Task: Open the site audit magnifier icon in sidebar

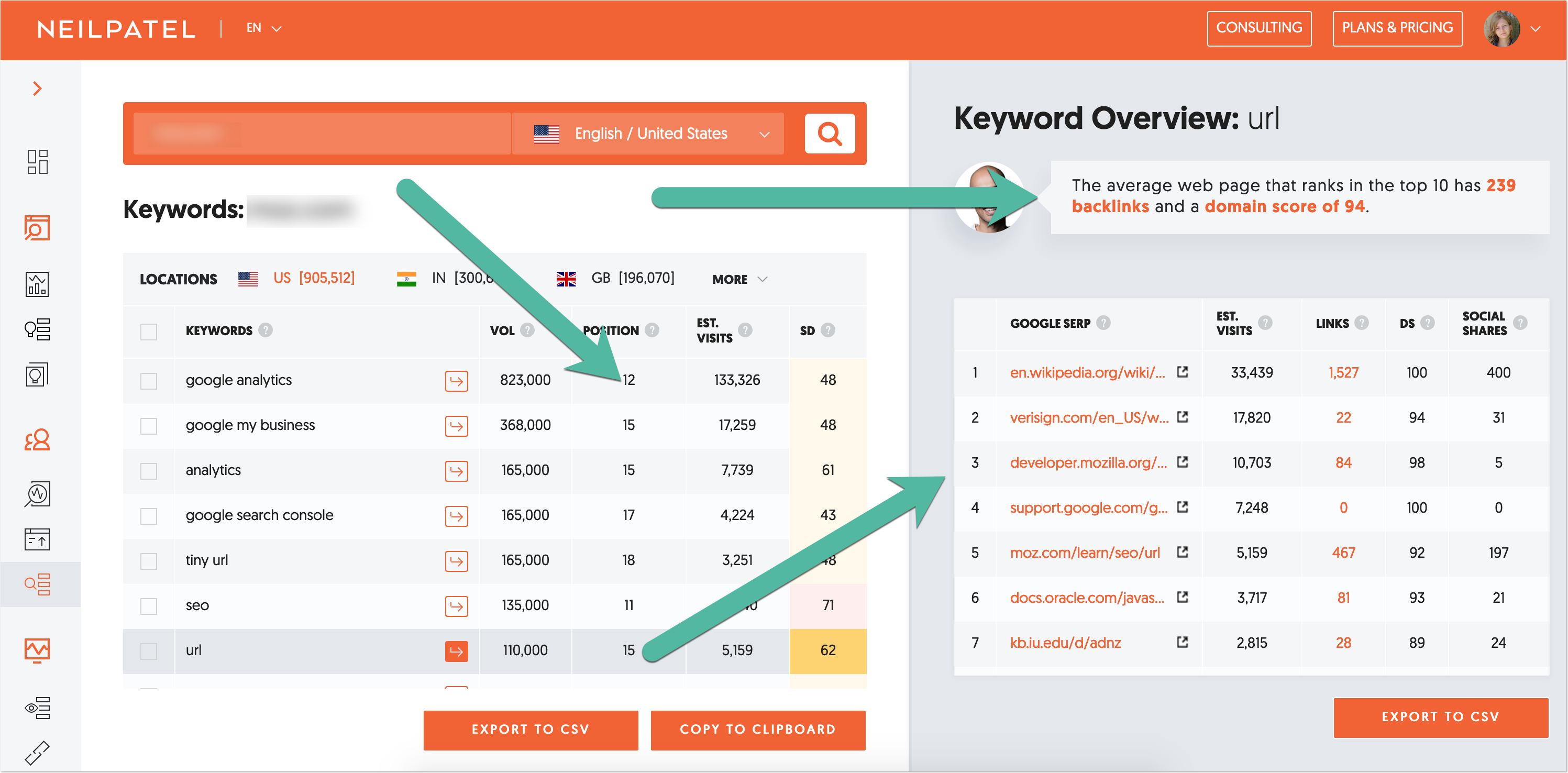Action: [x=37, y=228]
